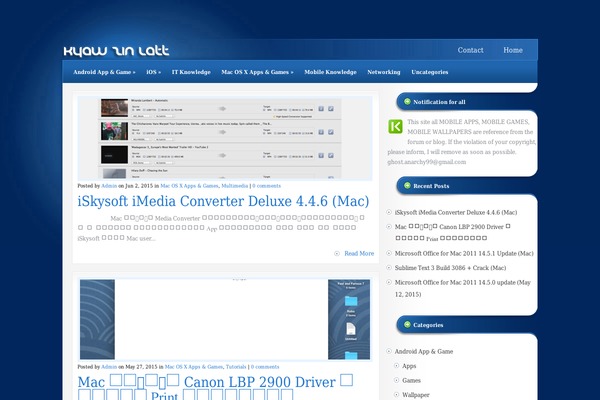Screen dimensions: 600x400
Task: Open the Android App & Game sidebar category
Action: click(424, 351)
